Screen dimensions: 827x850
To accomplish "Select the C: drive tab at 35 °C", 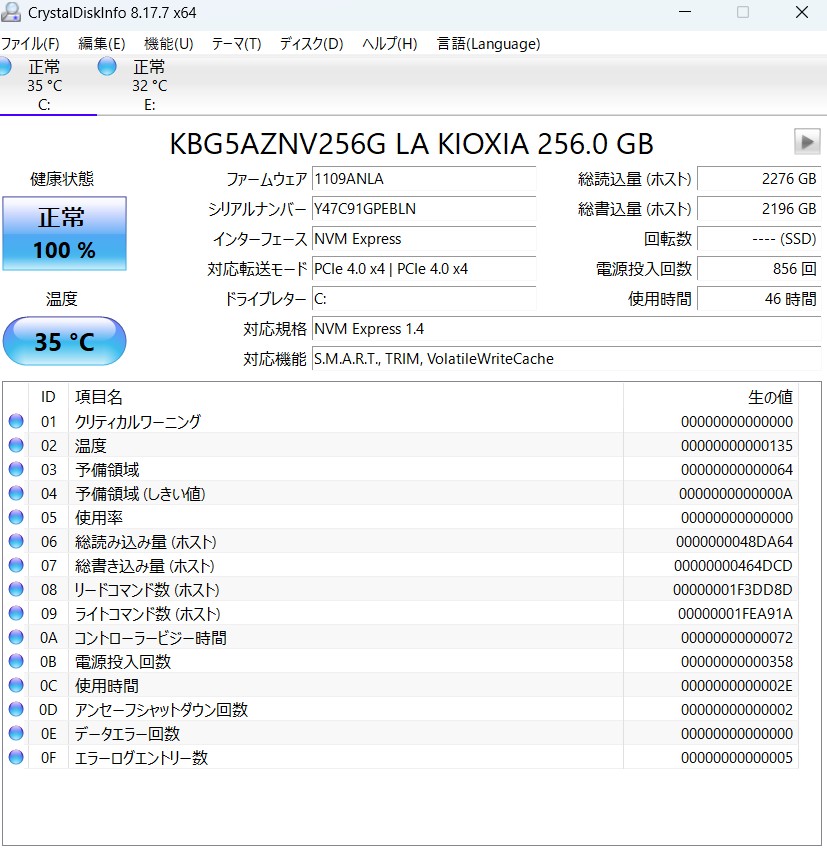I will [44, 86].
